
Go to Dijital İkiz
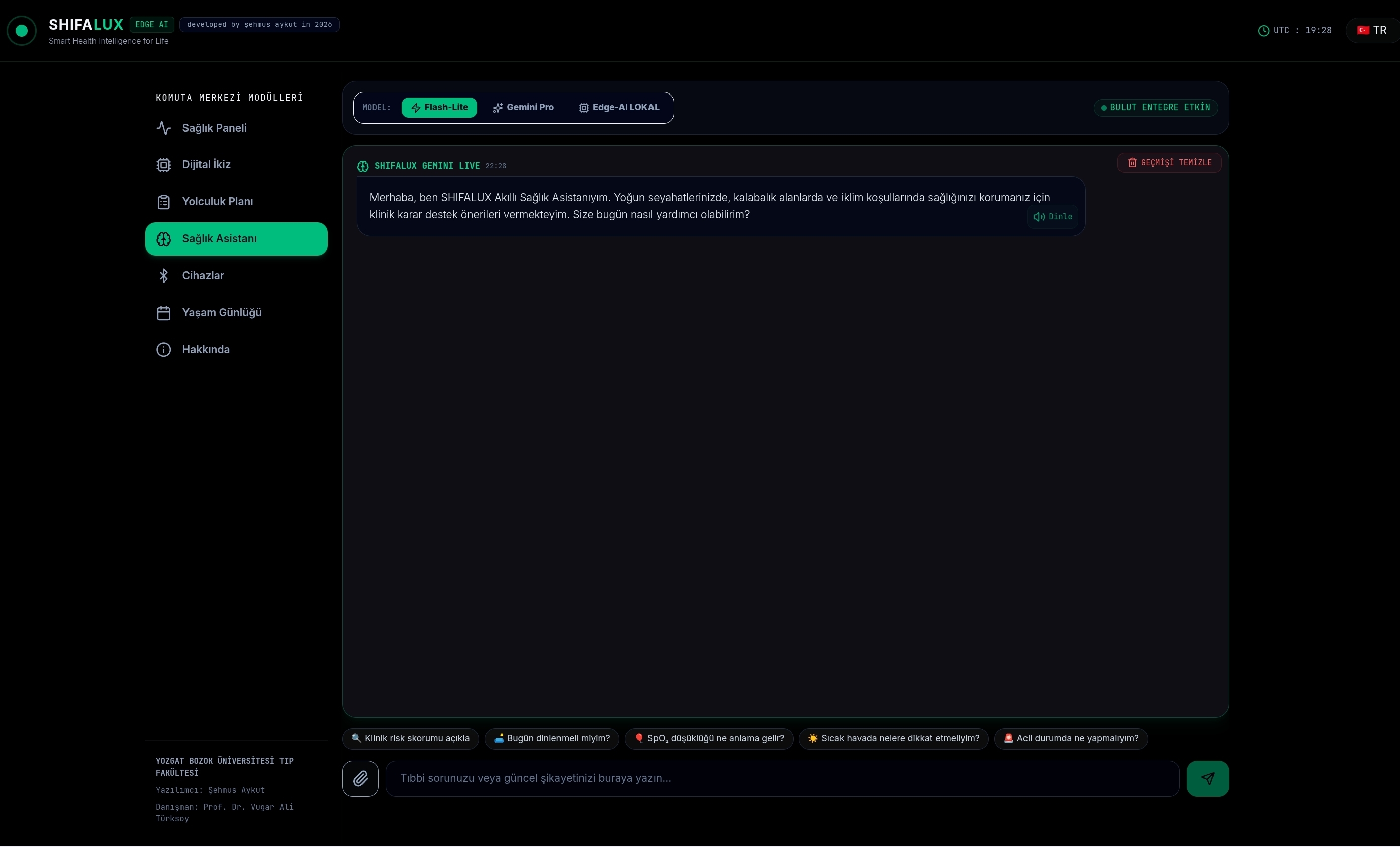(x=236, y=165)
